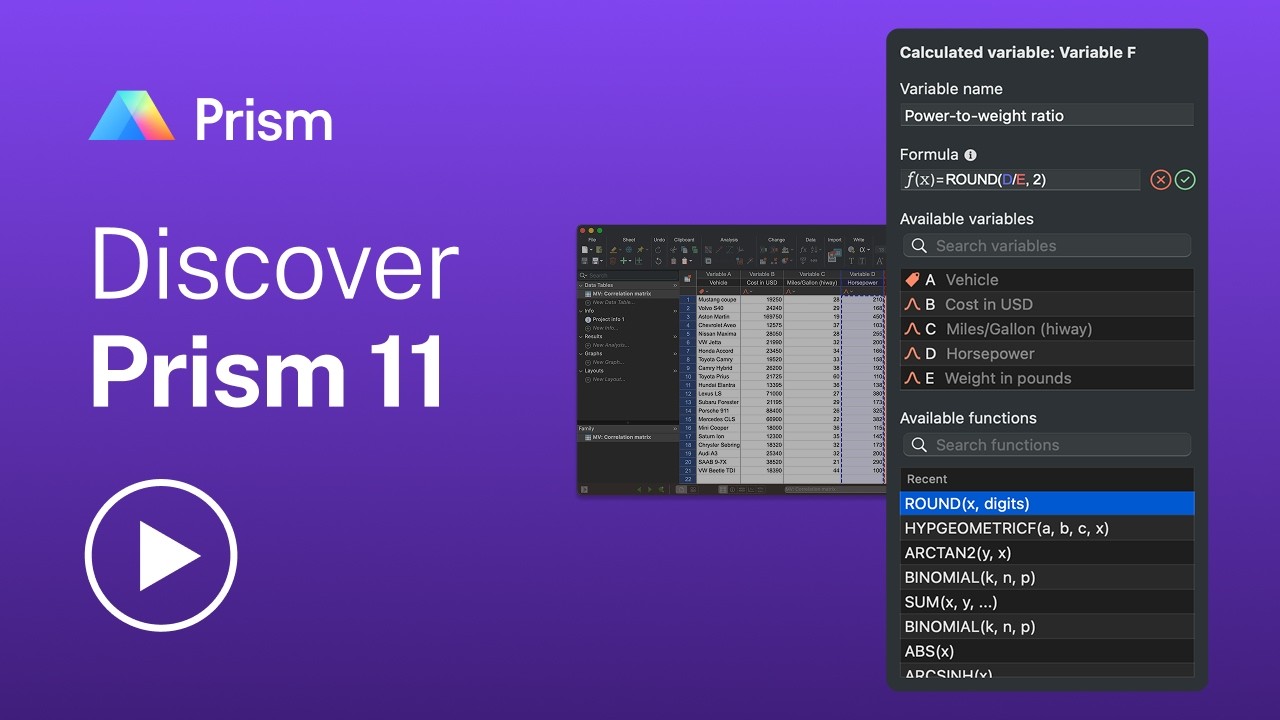1280x720 pixels.
Task: Collapse the Results section
Action: coord(580,336)
